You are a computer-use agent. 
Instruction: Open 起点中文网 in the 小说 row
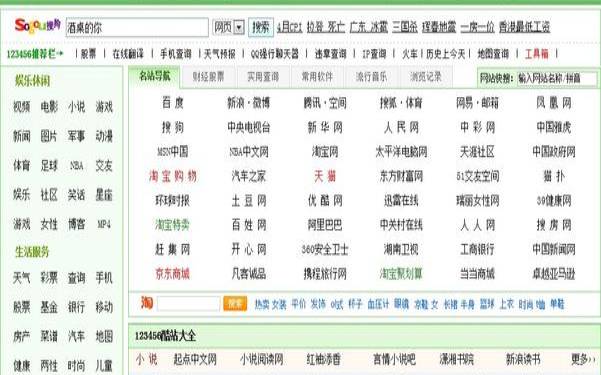click(195, 359)
